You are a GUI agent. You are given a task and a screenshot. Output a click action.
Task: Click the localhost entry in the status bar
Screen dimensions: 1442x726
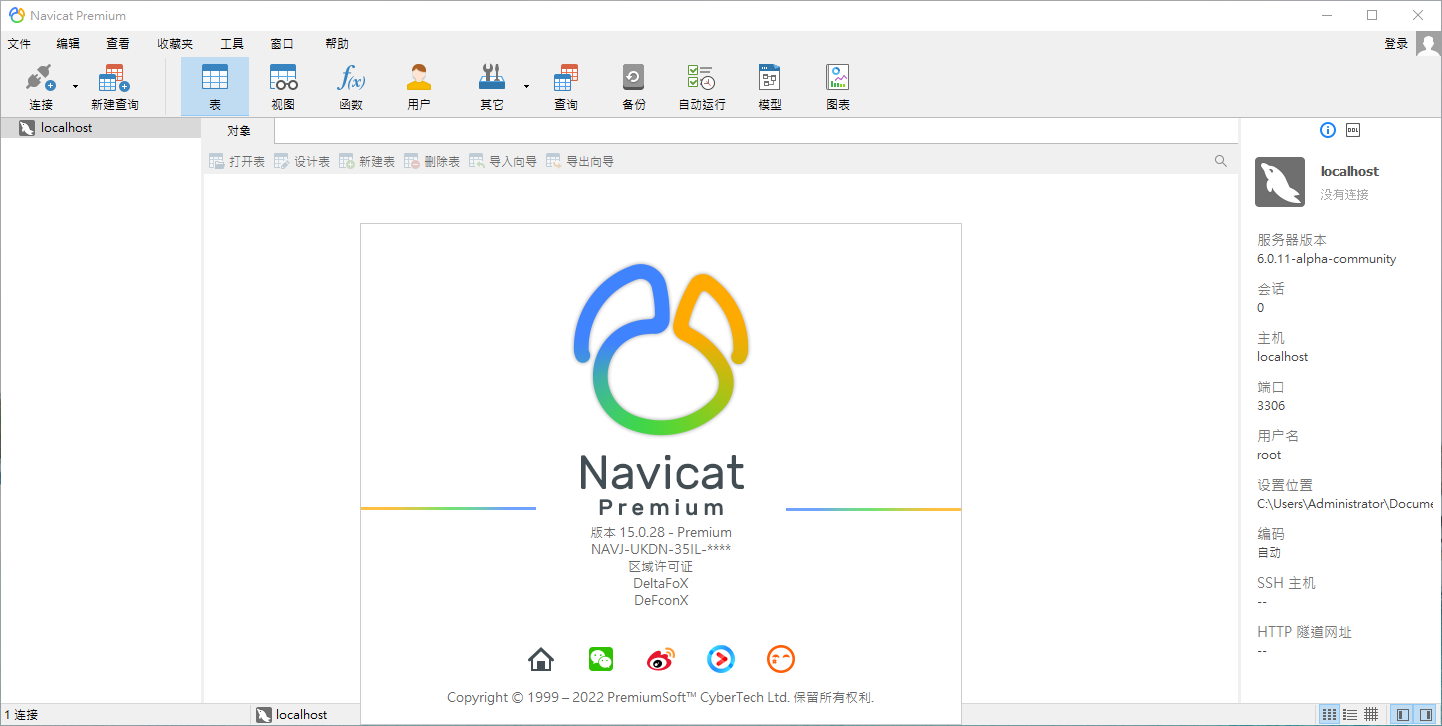[x=292, y=715]
